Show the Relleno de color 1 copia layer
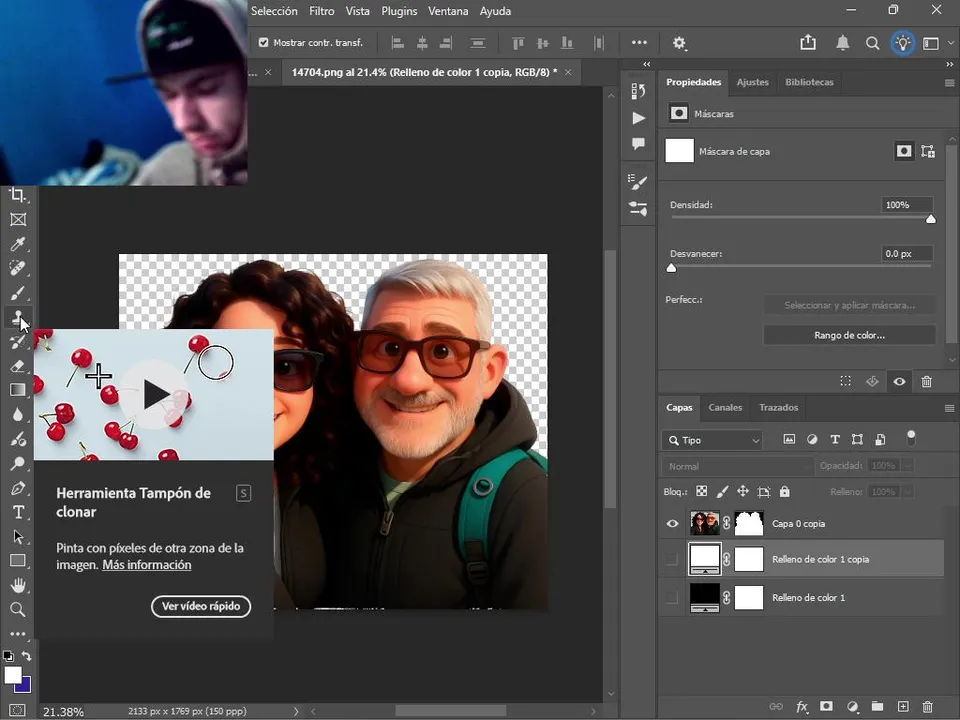 [672, 559]
